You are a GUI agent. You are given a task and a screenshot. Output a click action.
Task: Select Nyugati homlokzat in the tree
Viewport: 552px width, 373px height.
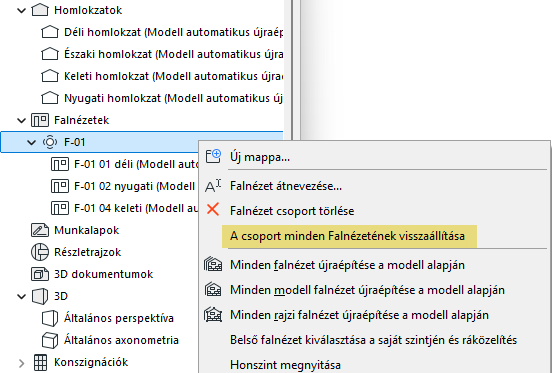point(174,98)
